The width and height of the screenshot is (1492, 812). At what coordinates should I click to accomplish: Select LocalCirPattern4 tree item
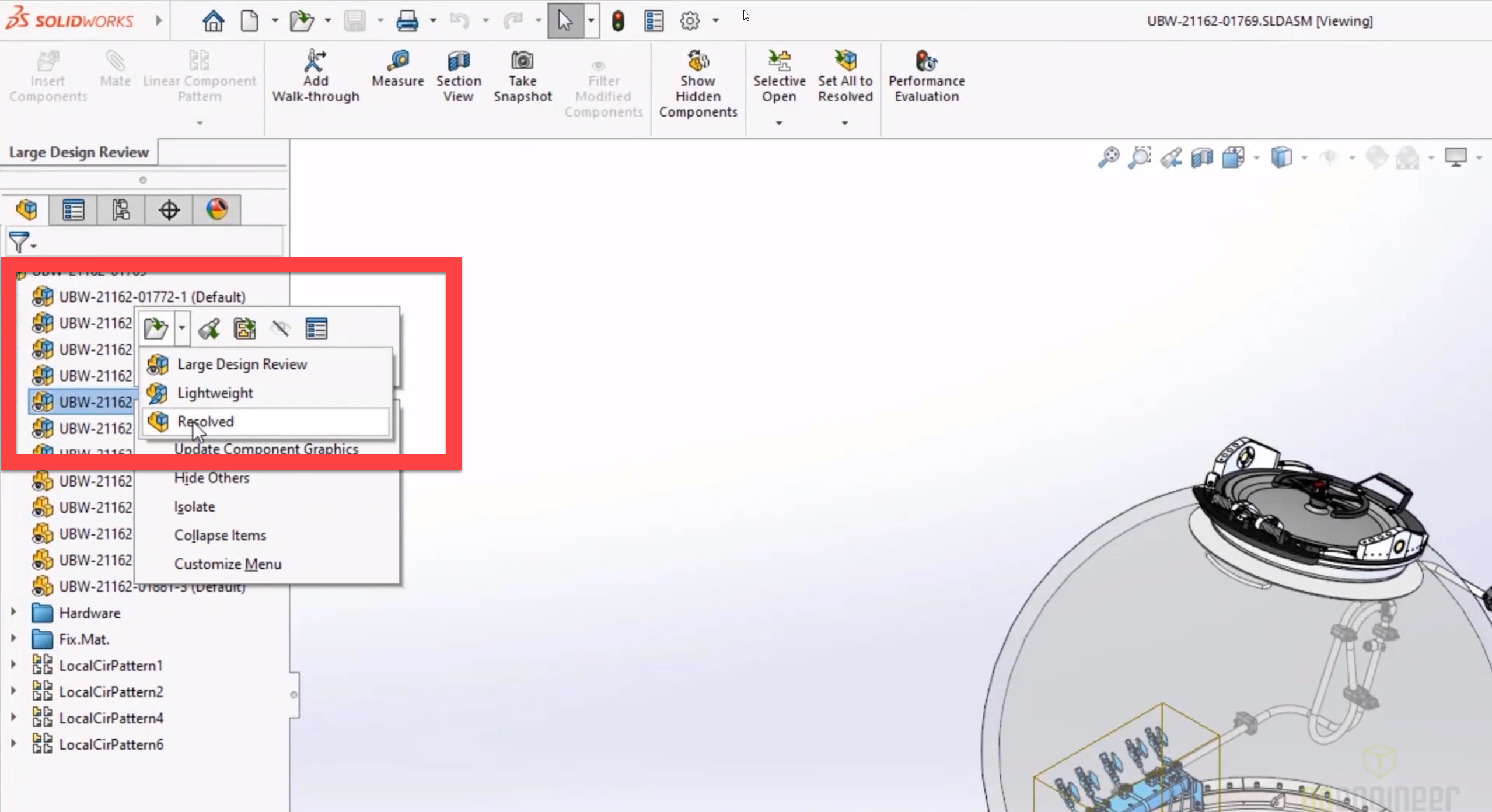111,718
